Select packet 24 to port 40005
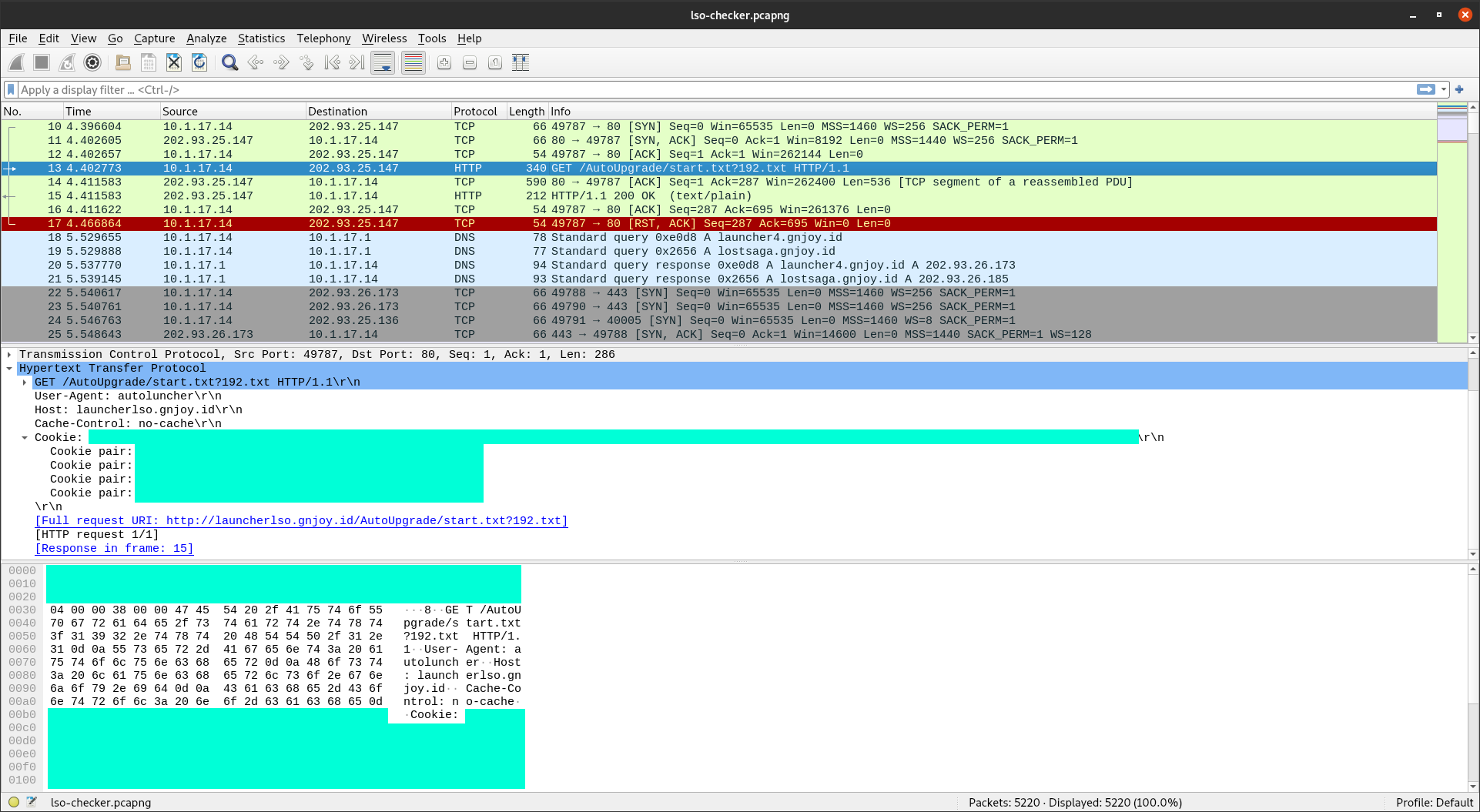Viewport: 1480px width, 812px height. pos(719,321)
